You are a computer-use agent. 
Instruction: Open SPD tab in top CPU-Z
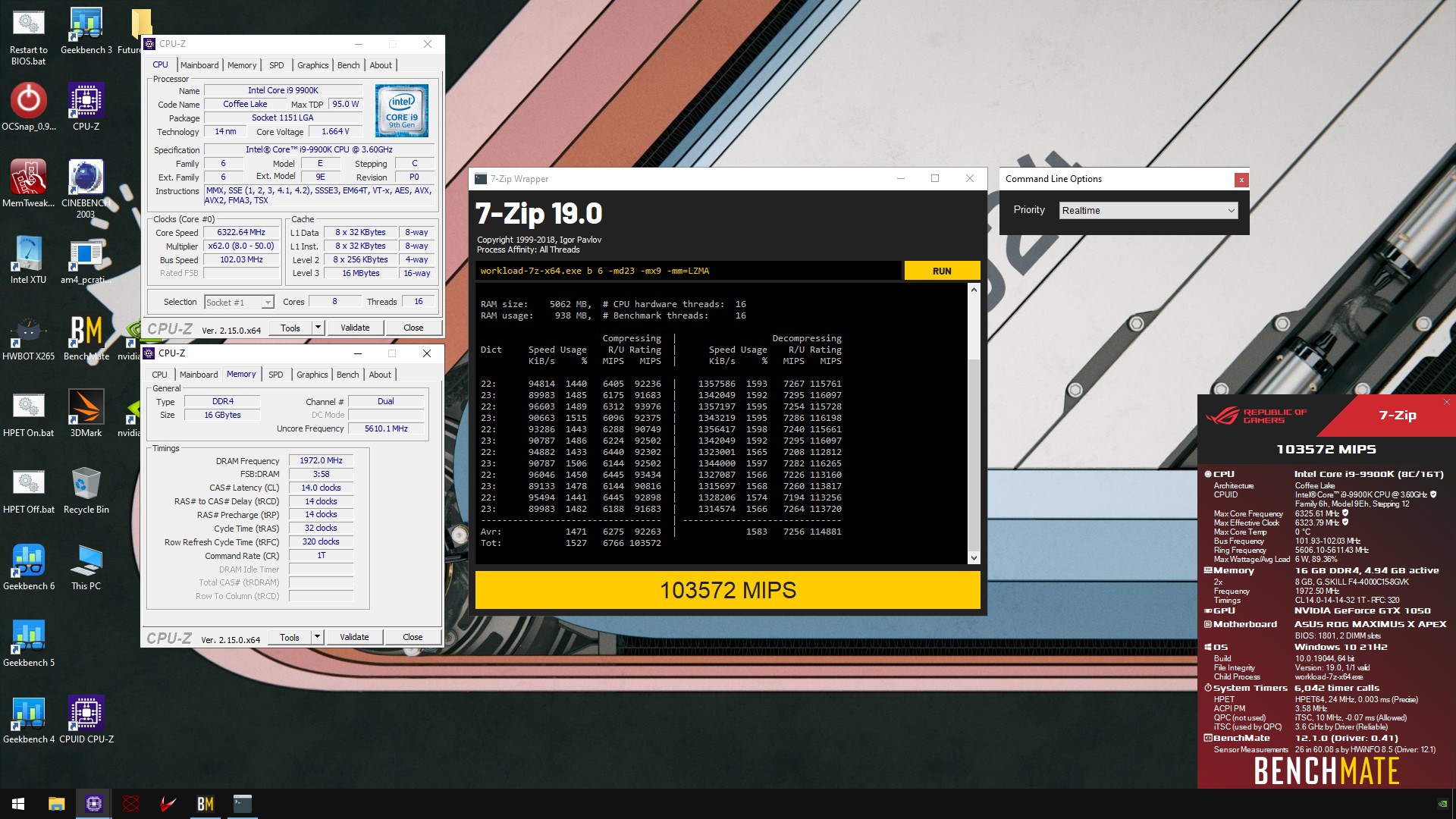(x=277, y=65)
